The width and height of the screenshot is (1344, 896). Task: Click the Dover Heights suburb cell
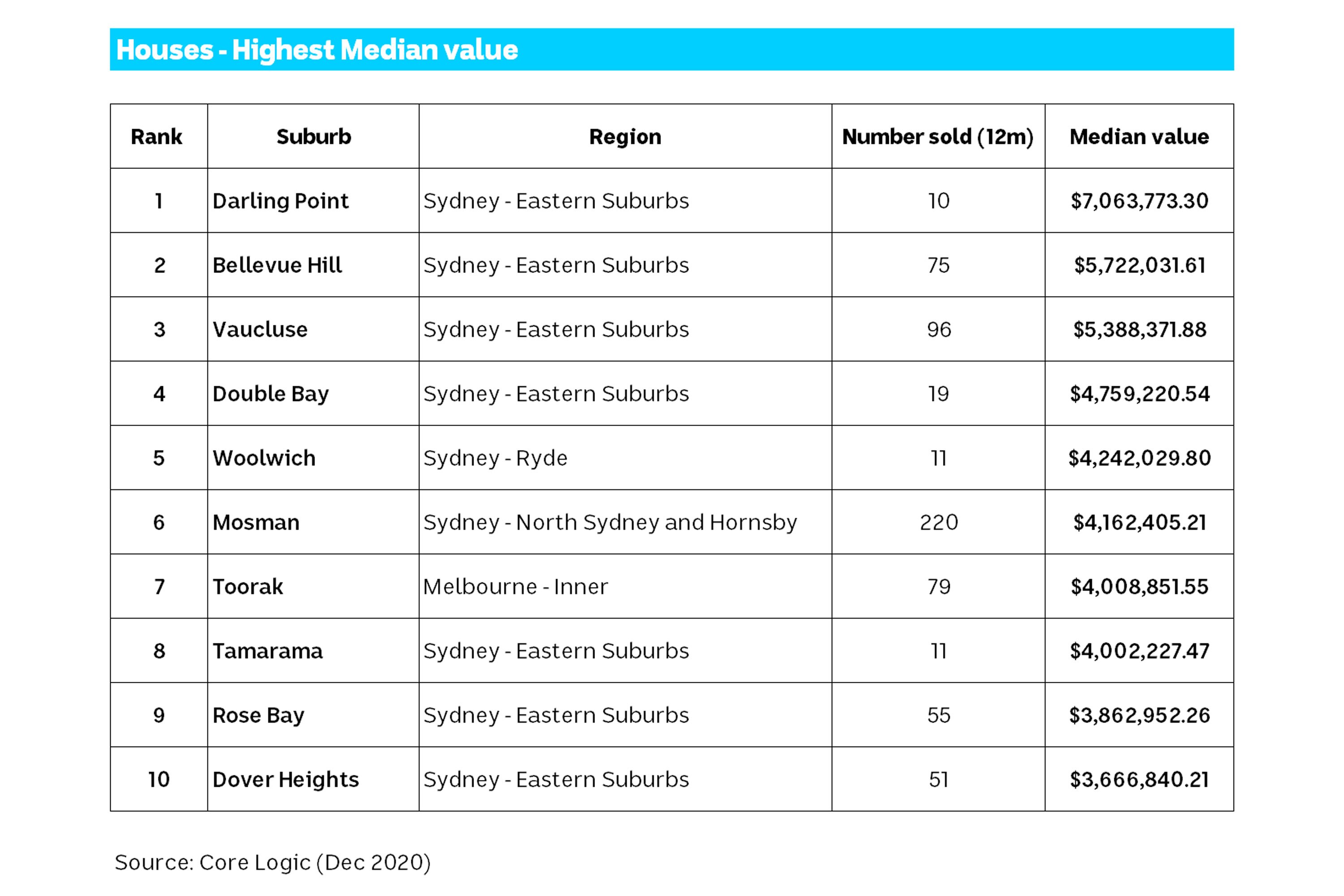point(286,780)
